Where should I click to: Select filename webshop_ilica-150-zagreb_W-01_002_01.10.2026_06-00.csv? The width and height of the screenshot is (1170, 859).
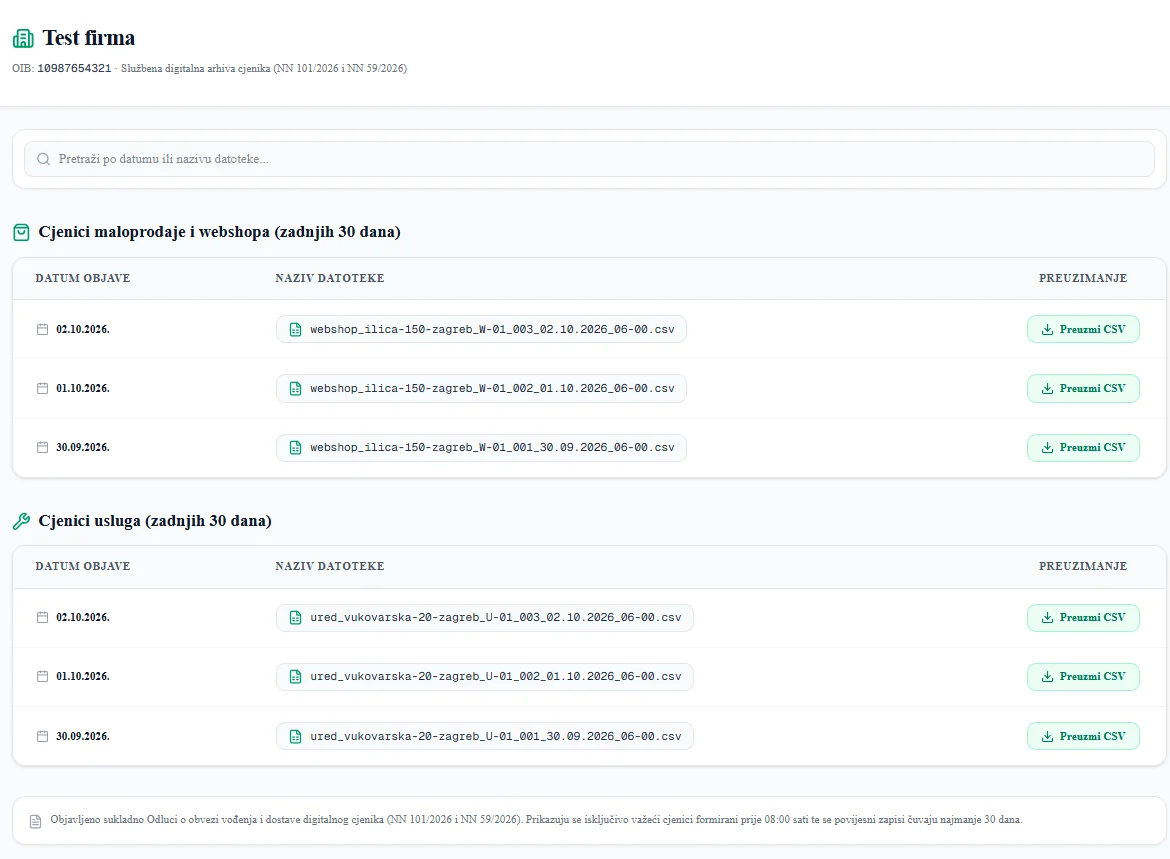(x=492, y=388)
